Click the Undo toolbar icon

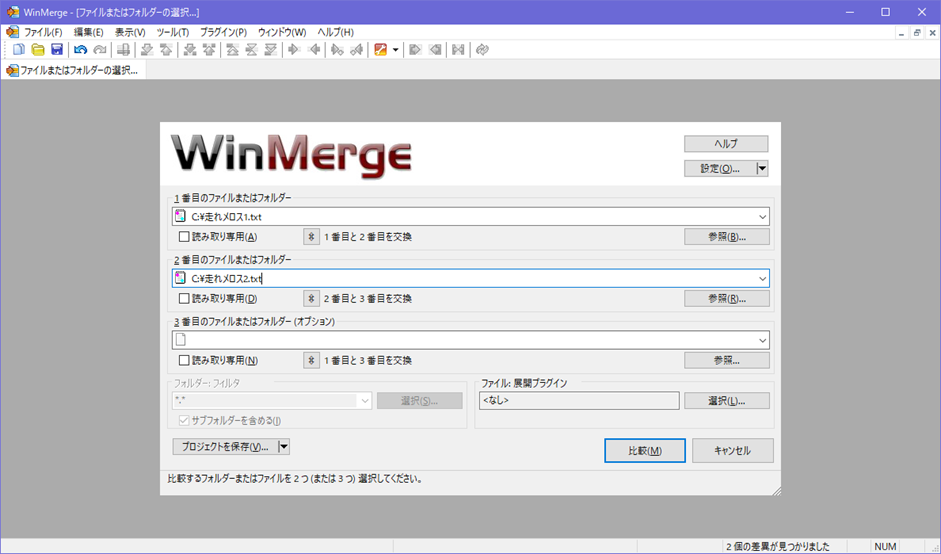[x=80, y=50]
